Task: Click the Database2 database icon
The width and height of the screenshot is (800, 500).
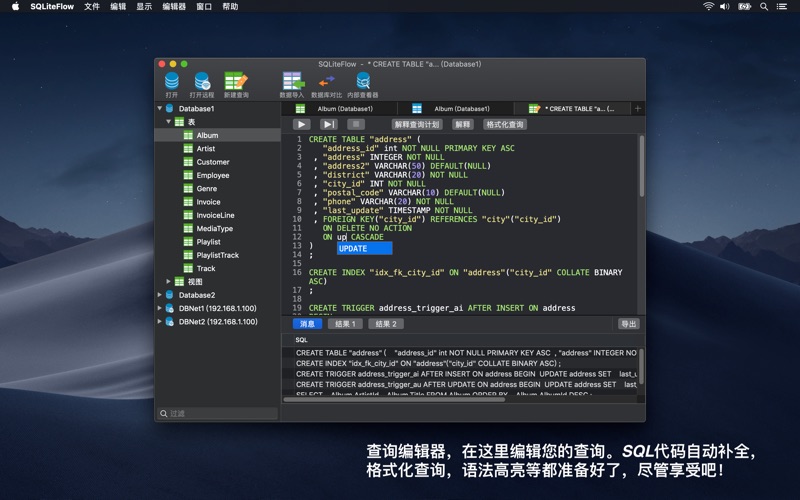Action: [x=169, y=294]
